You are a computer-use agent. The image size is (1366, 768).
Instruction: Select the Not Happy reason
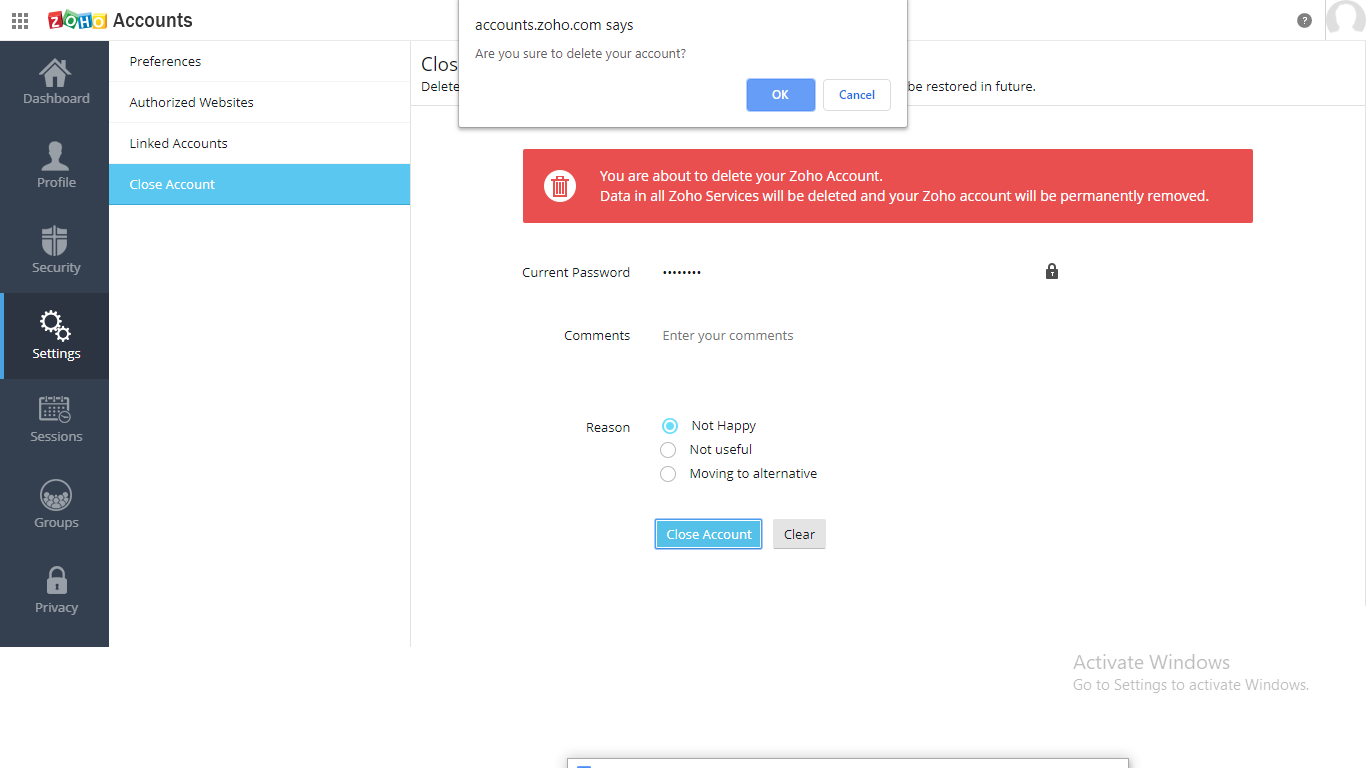coord(668,425)
